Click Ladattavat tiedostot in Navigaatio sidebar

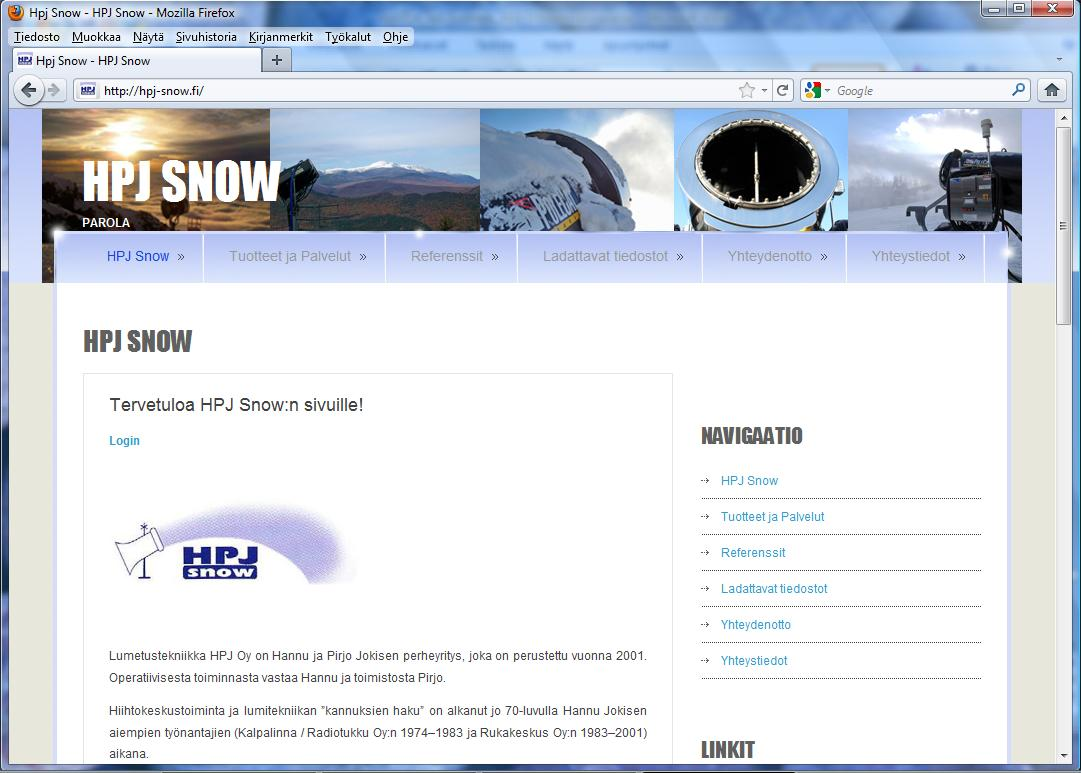(x=774, y=588)
